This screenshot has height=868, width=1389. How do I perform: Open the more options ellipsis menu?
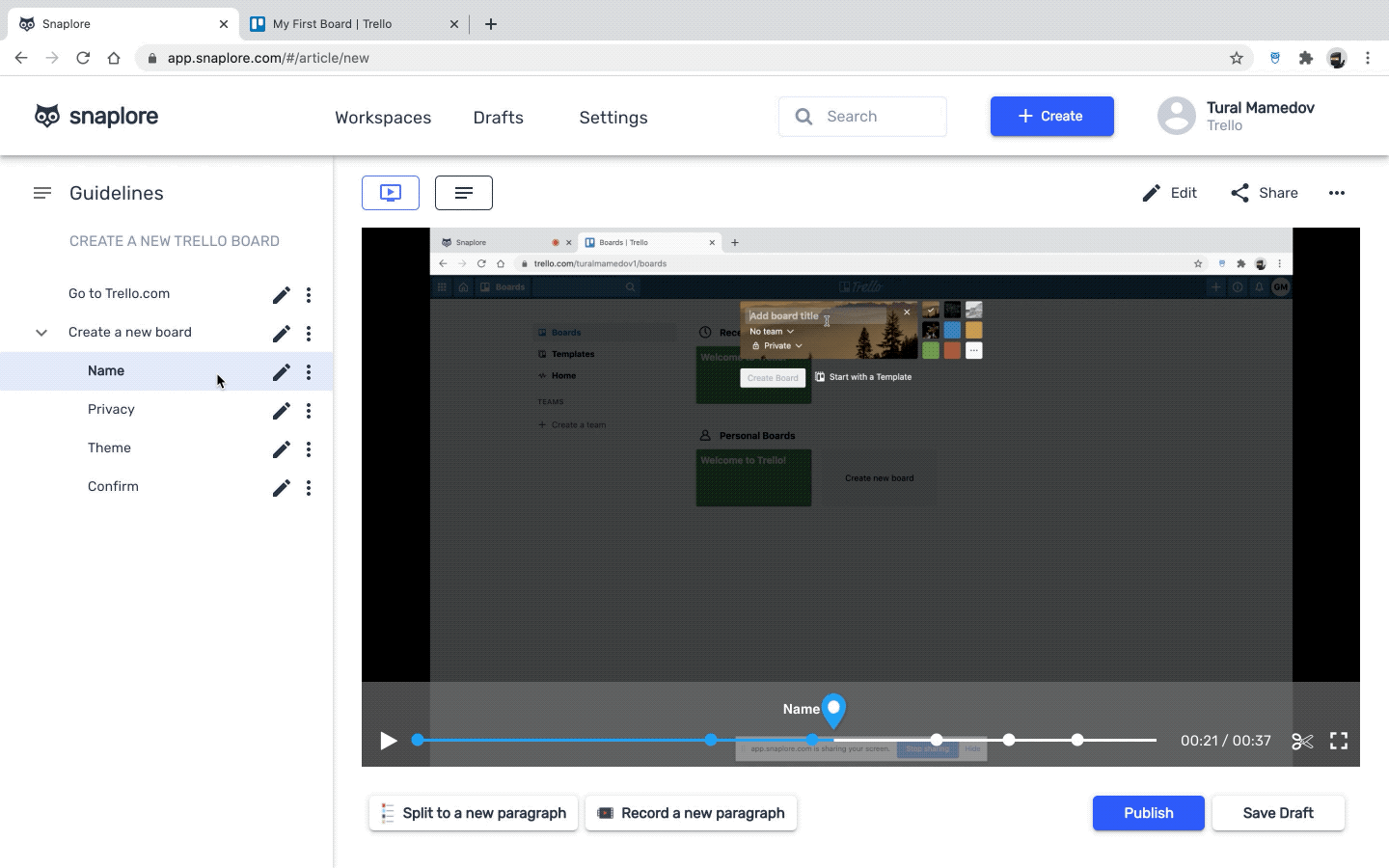pos(1336,193)
